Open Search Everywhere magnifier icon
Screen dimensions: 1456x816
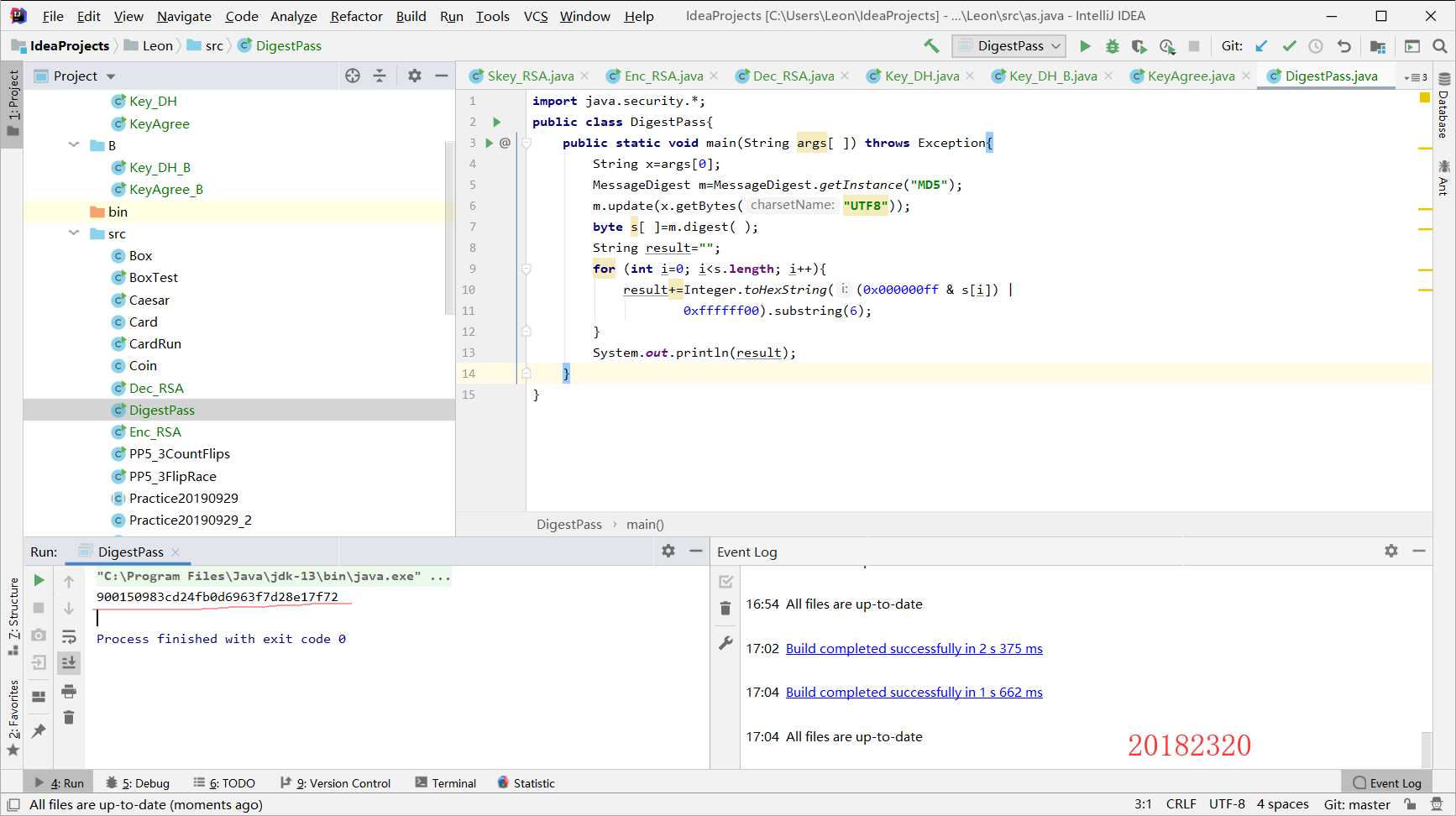point(1439,46)
